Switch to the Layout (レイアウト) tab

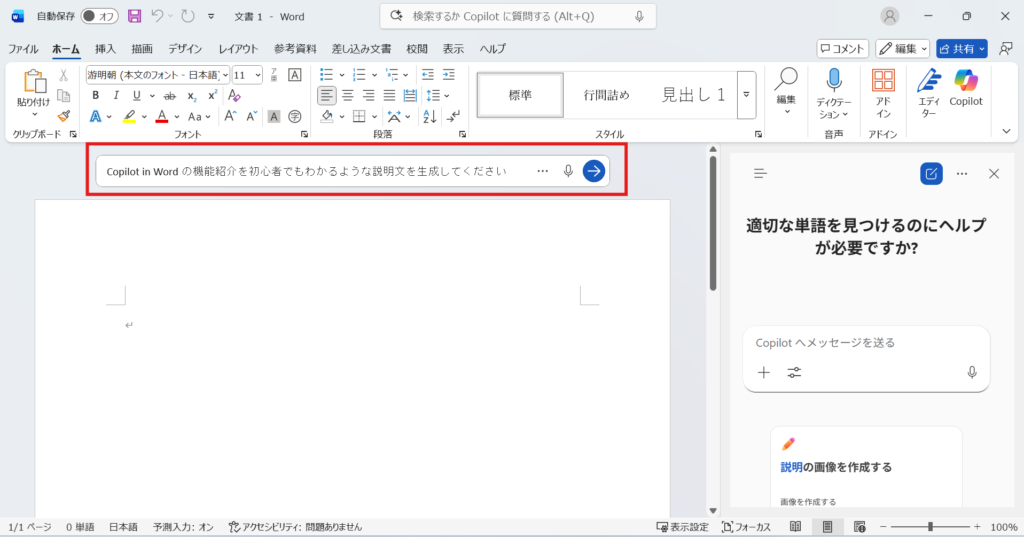[x=238, y=48]
